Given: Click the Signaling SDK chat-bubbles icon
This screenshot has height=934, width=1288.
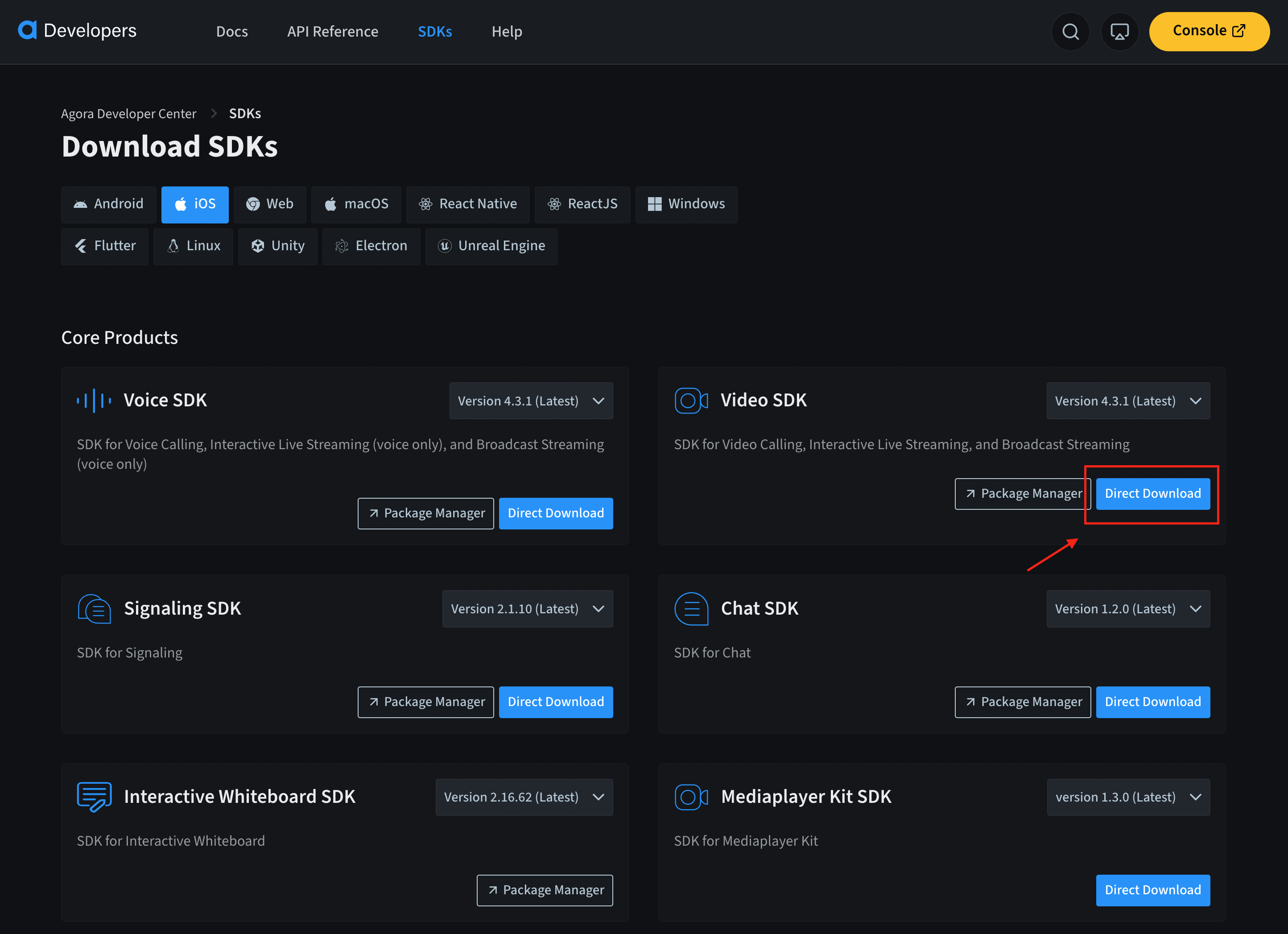Looking at the screenshot, I should coord(94,608).
